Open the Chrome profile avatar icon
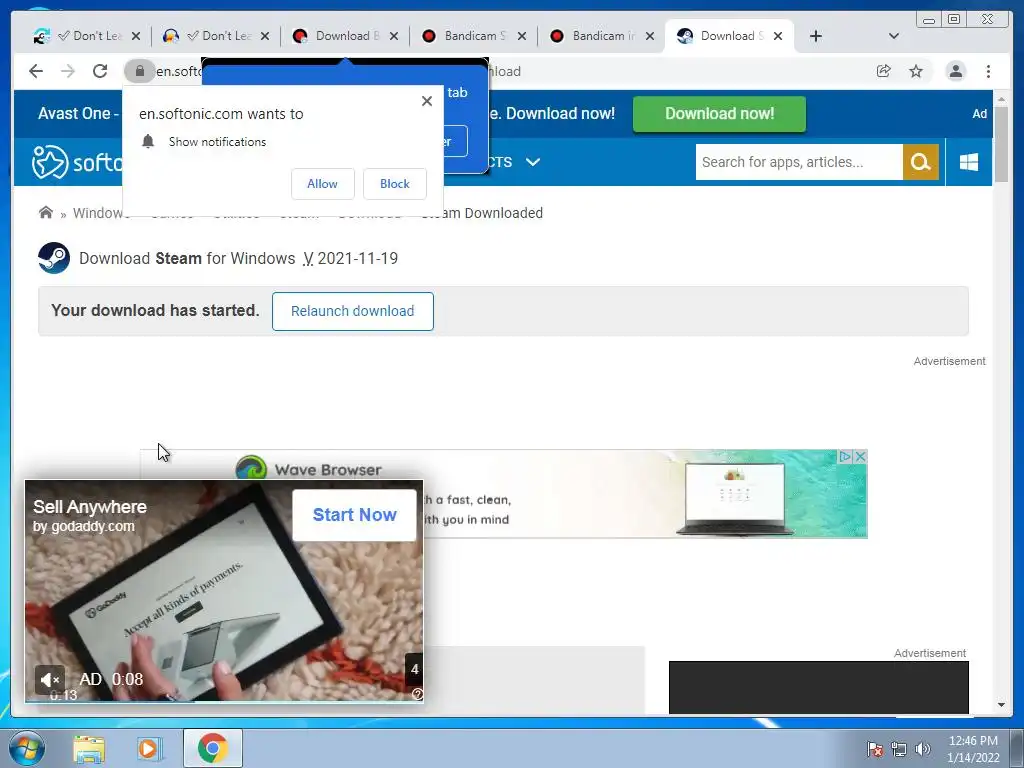Viewport: 1024px width, 768px height. pos(955,71)
